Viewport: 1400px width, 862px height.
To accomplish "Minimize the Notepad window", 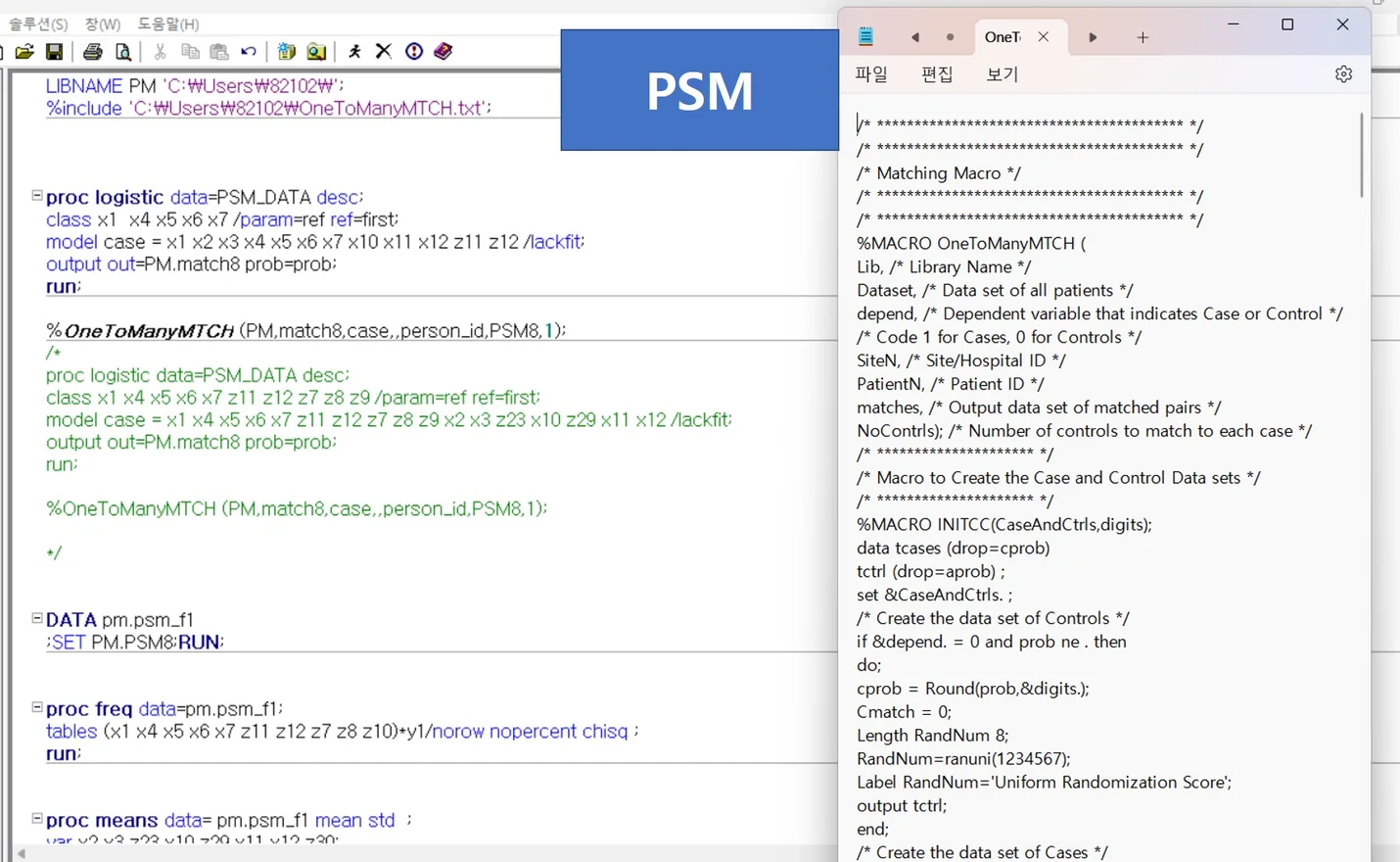I will coord(1234,24).
